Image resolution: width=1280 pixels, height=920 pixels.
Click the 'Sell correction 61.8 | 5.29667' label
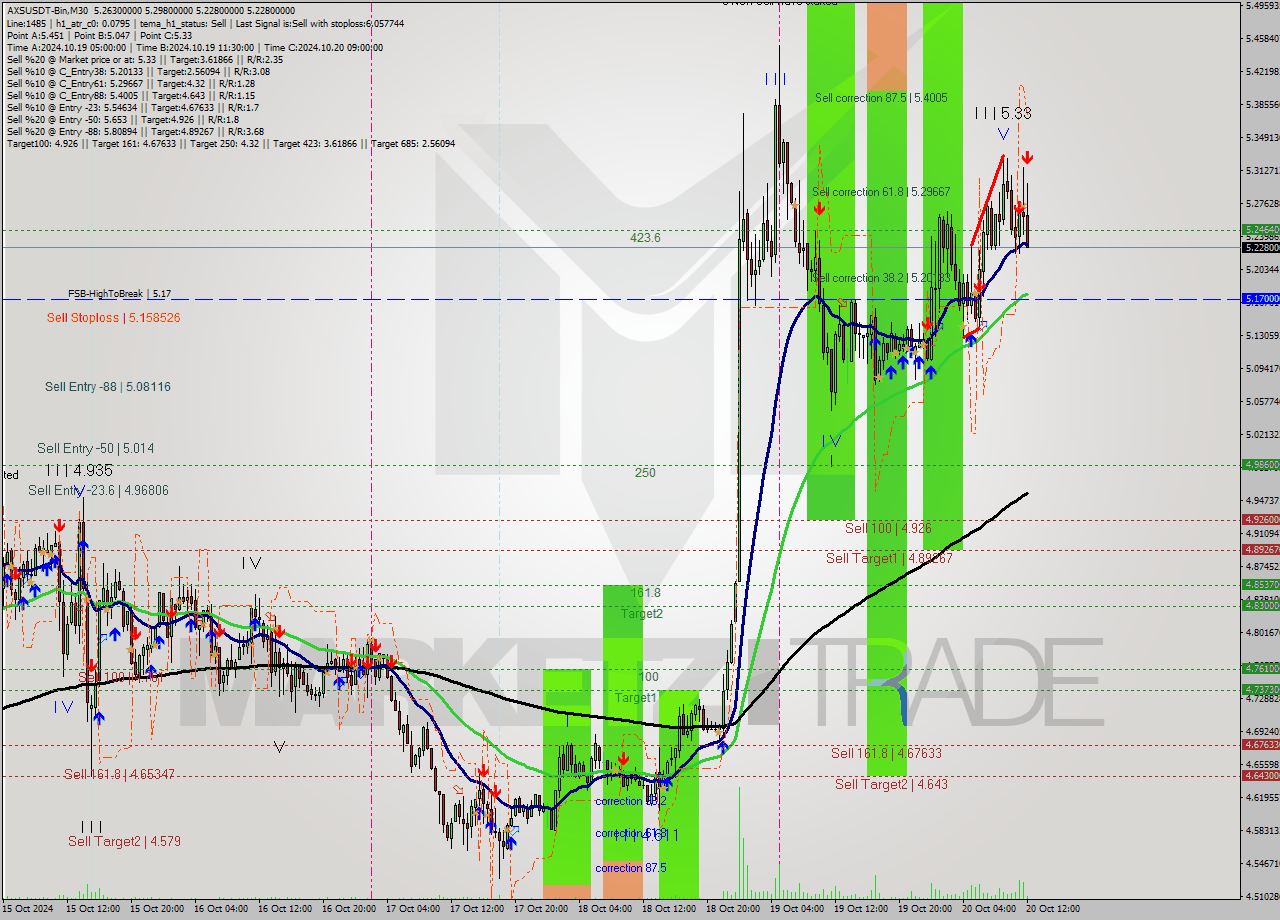click(x=881, y=191)
